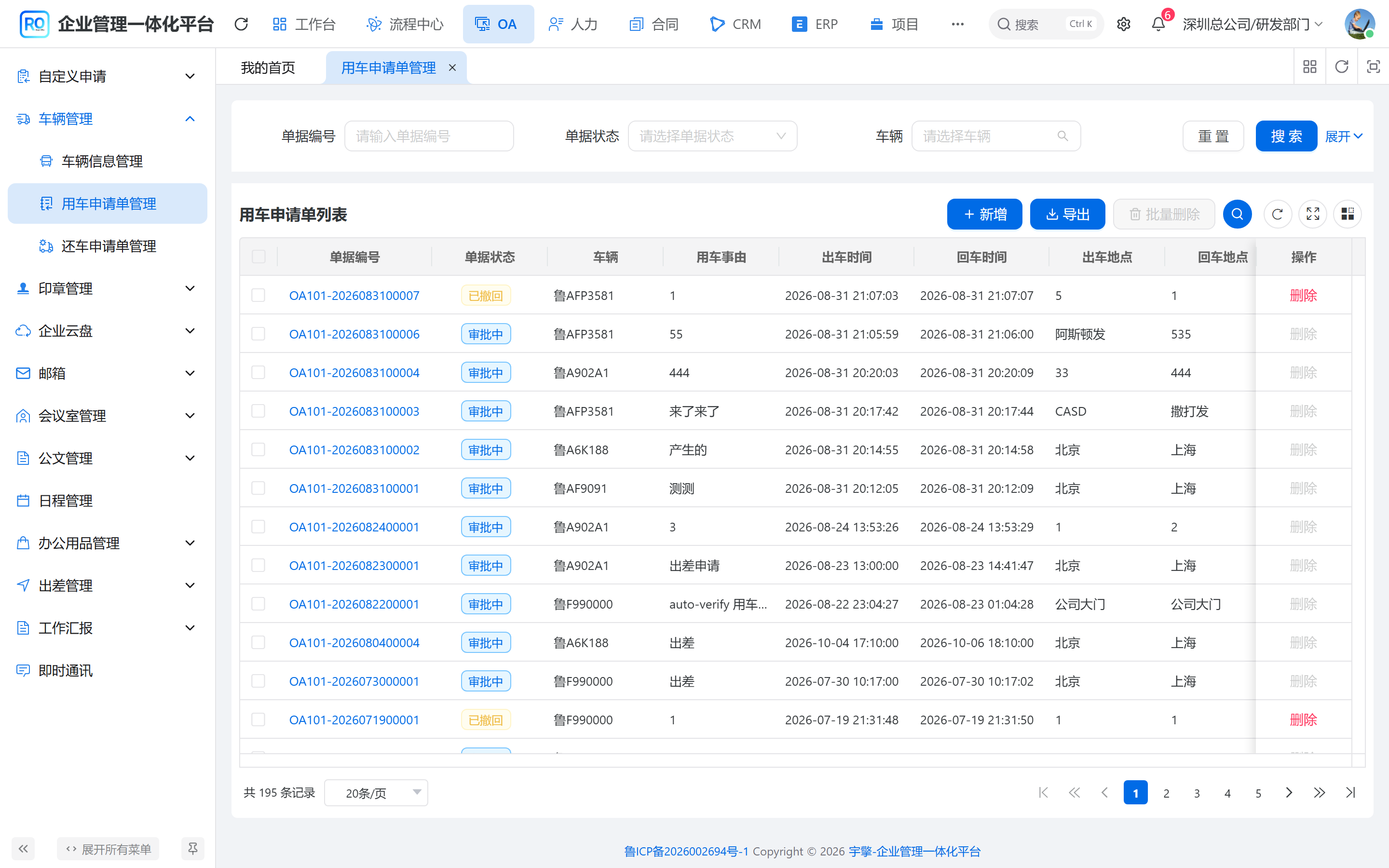Click the refresh icon beside the platform title

click(241, 24)
